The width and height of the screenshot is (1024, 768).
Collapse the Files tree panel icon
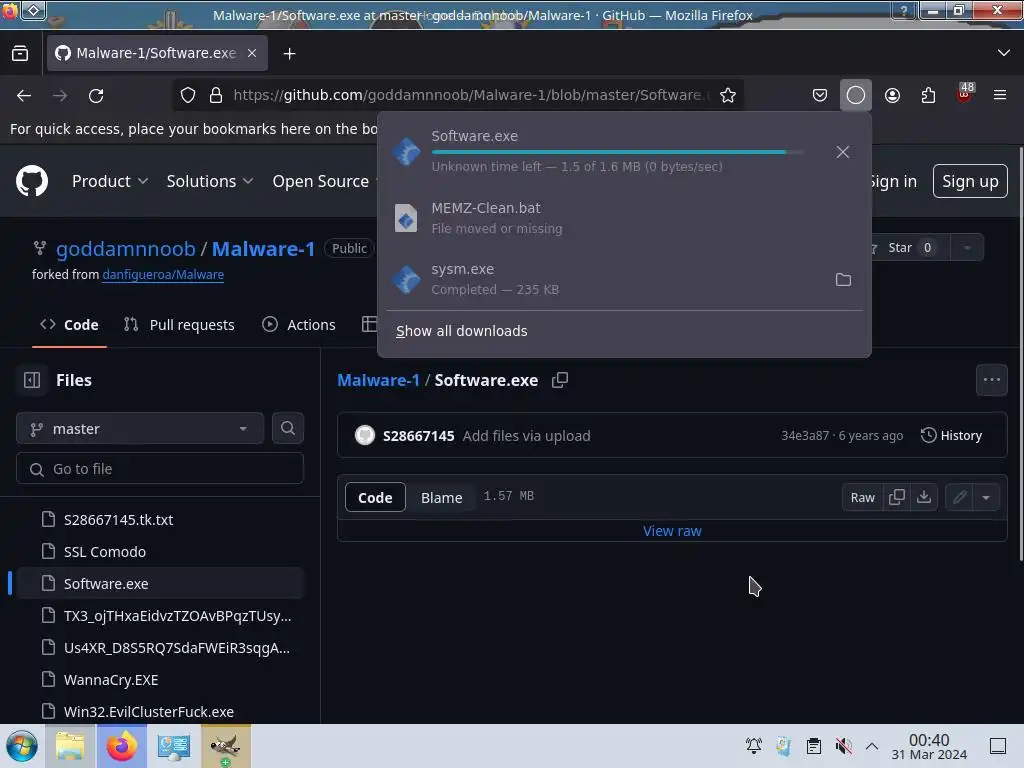click(x=32, y=380)
